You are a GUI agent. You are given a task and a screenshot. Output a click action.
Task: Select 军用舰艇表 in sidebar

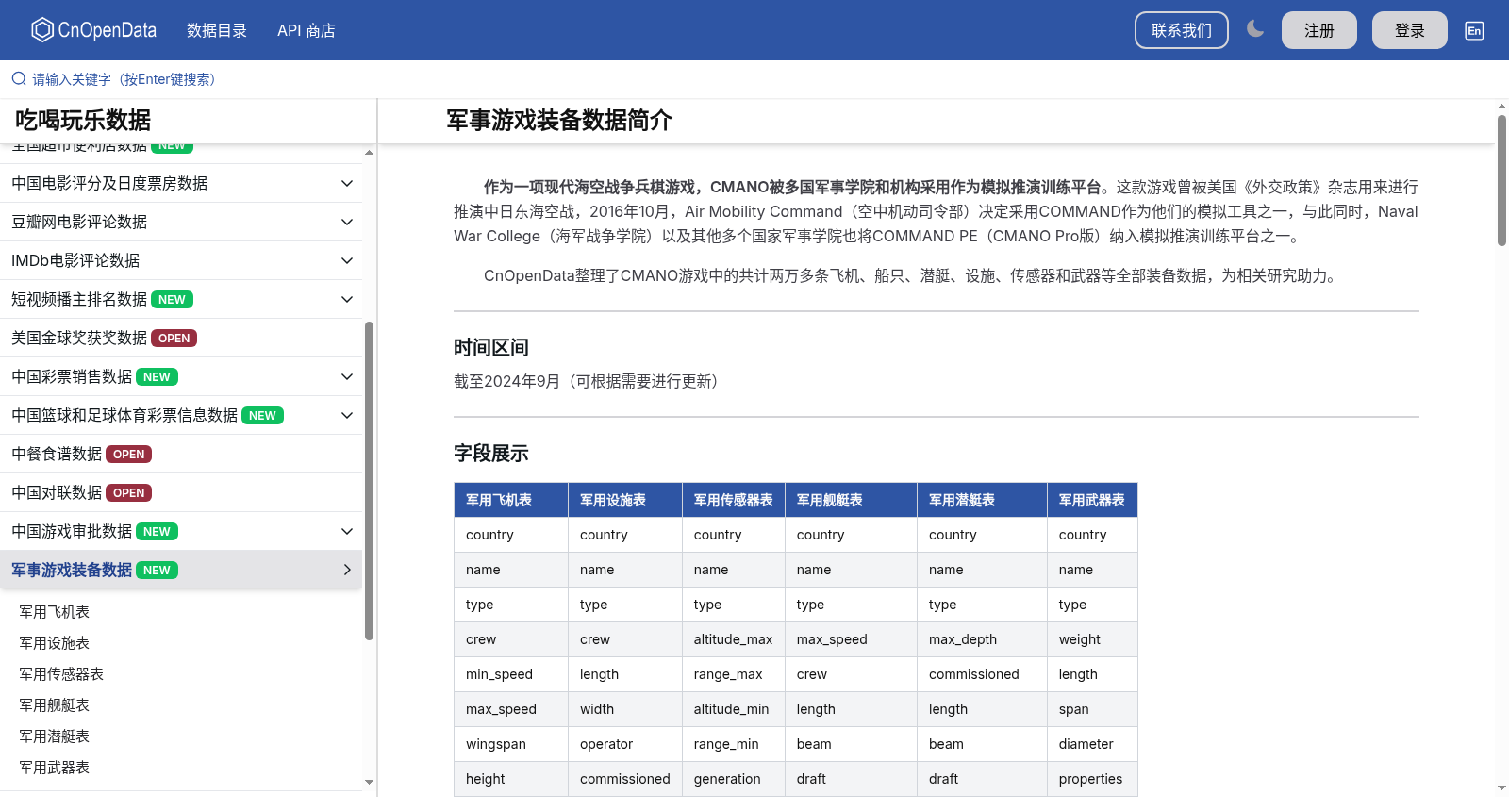tap(55, 705)
